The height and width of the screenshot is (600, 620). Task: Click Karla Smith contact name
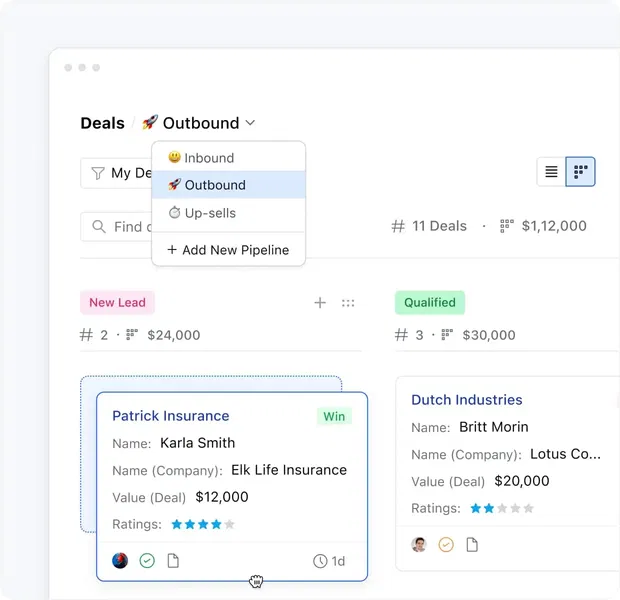[x=197, y=443]
